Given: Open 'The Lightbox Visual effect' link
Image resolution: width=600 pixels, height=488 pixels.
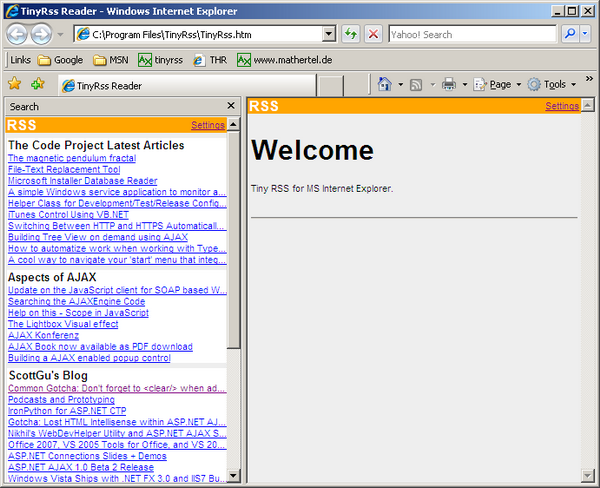Looking at the screenshot, I should pos(63,324).
